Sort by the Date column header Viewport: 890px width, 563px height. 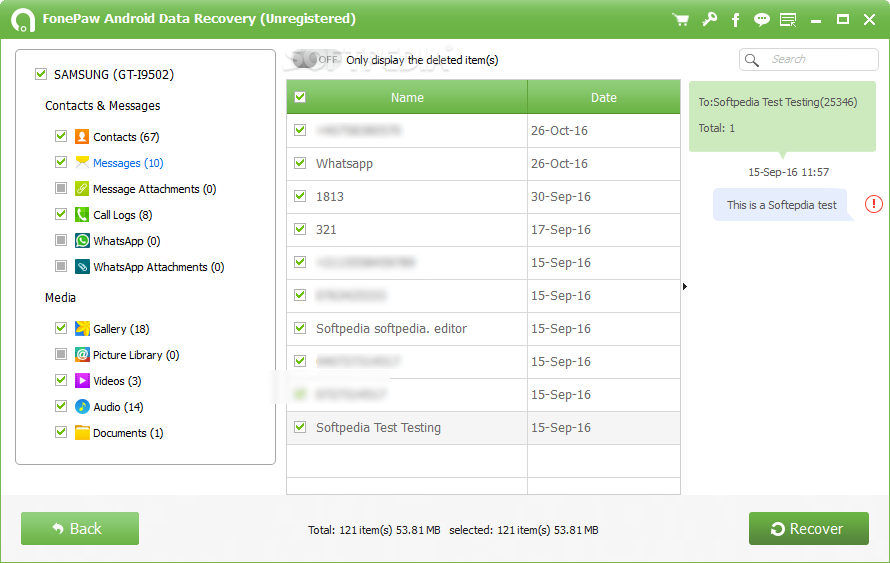point(604,97)
